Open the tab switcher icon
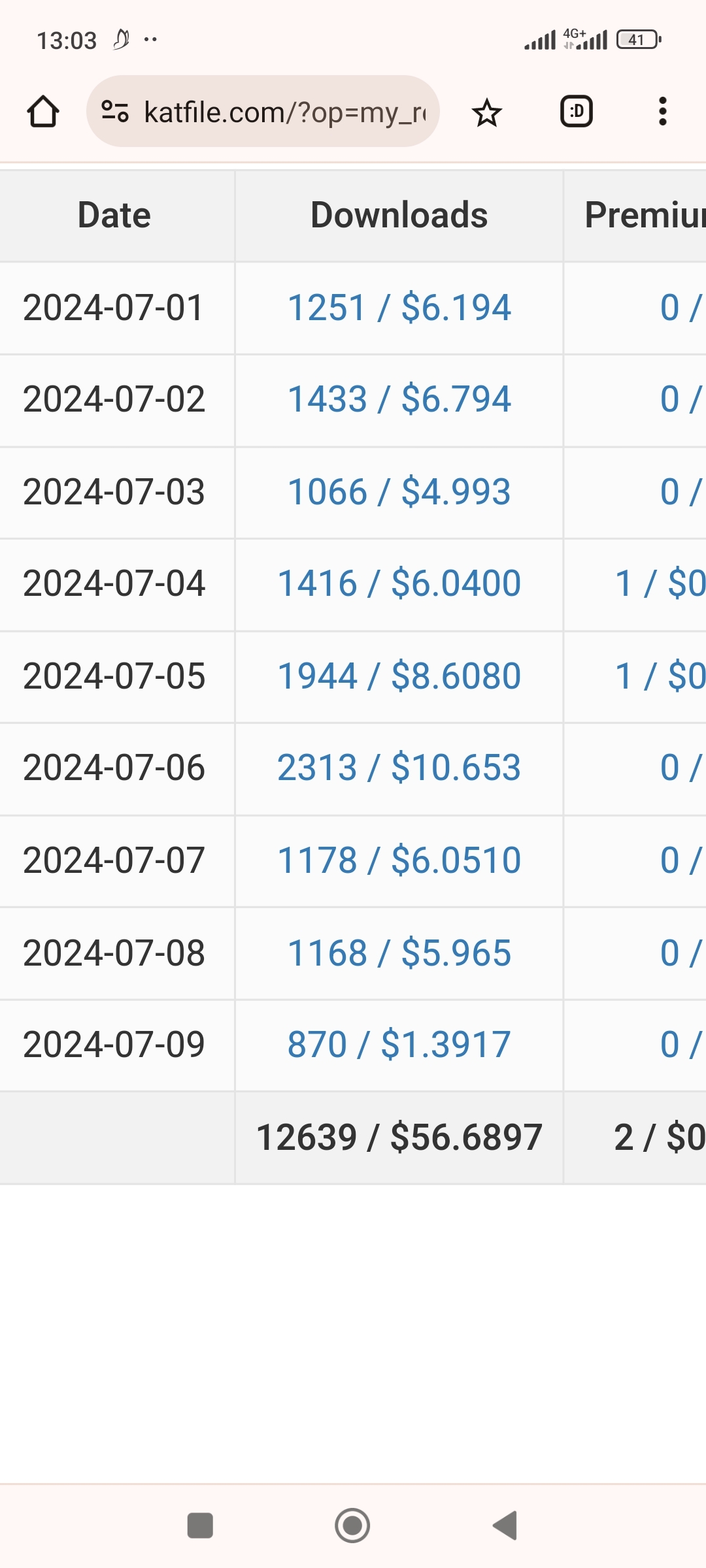Image resolution: width=706 pixels, height=1568 pixels. (577, 112)
